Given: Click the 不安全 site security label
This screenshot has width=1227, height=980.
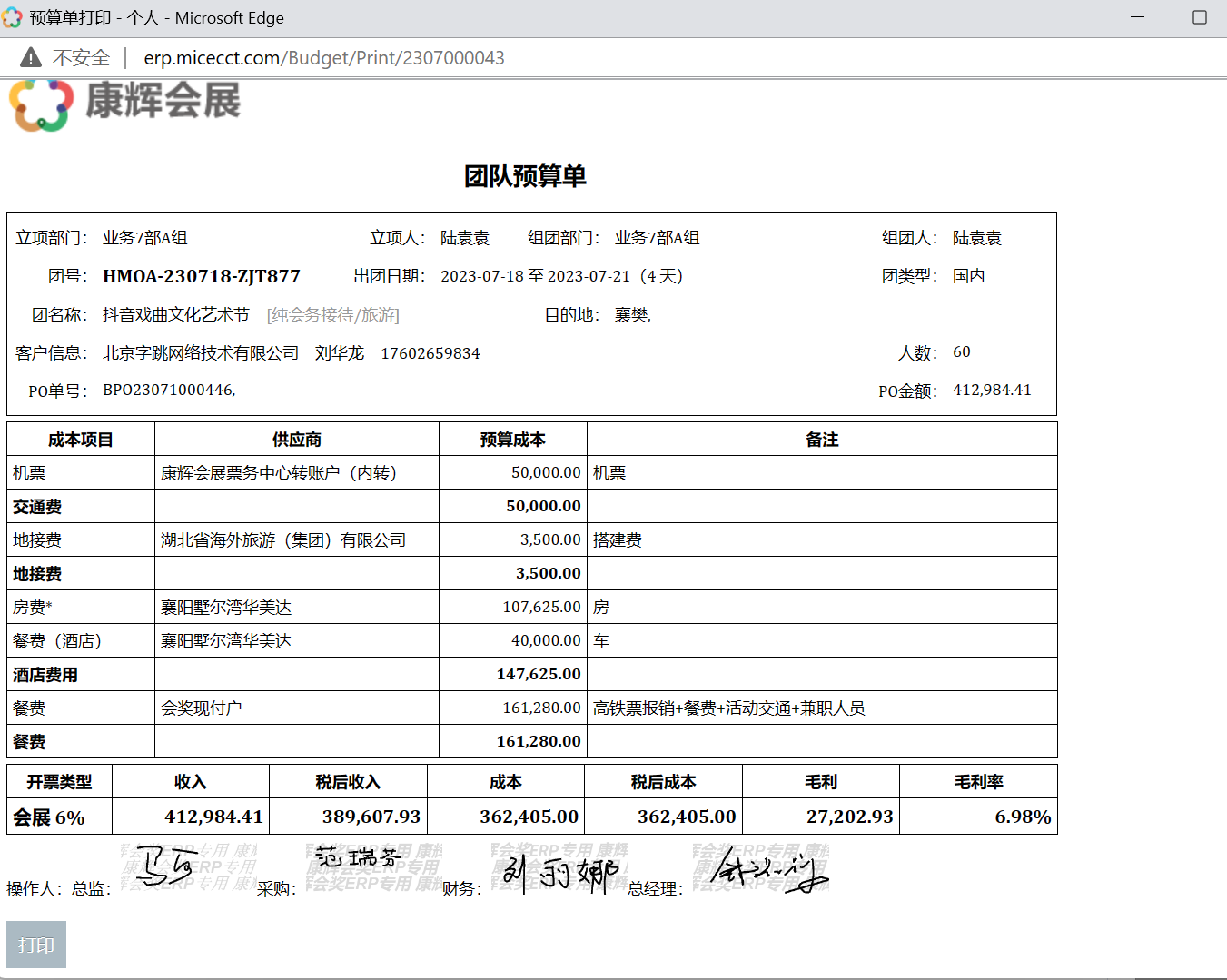Looking at the screenshot, I should pyautogui.click(x=81, y=58).
